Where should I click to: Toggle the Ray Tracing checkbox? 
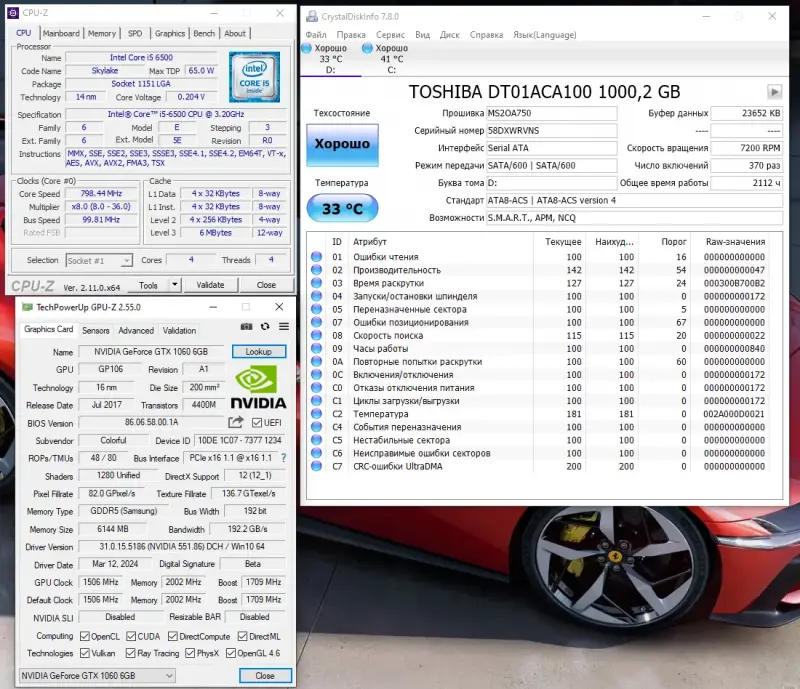tap(131, 653)
